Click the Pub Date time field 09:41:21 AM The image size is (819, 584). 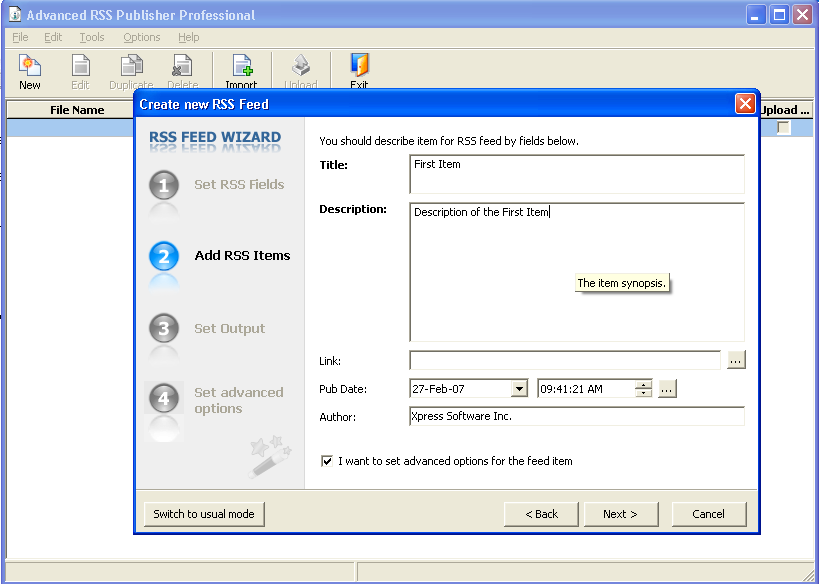[586, 389]
